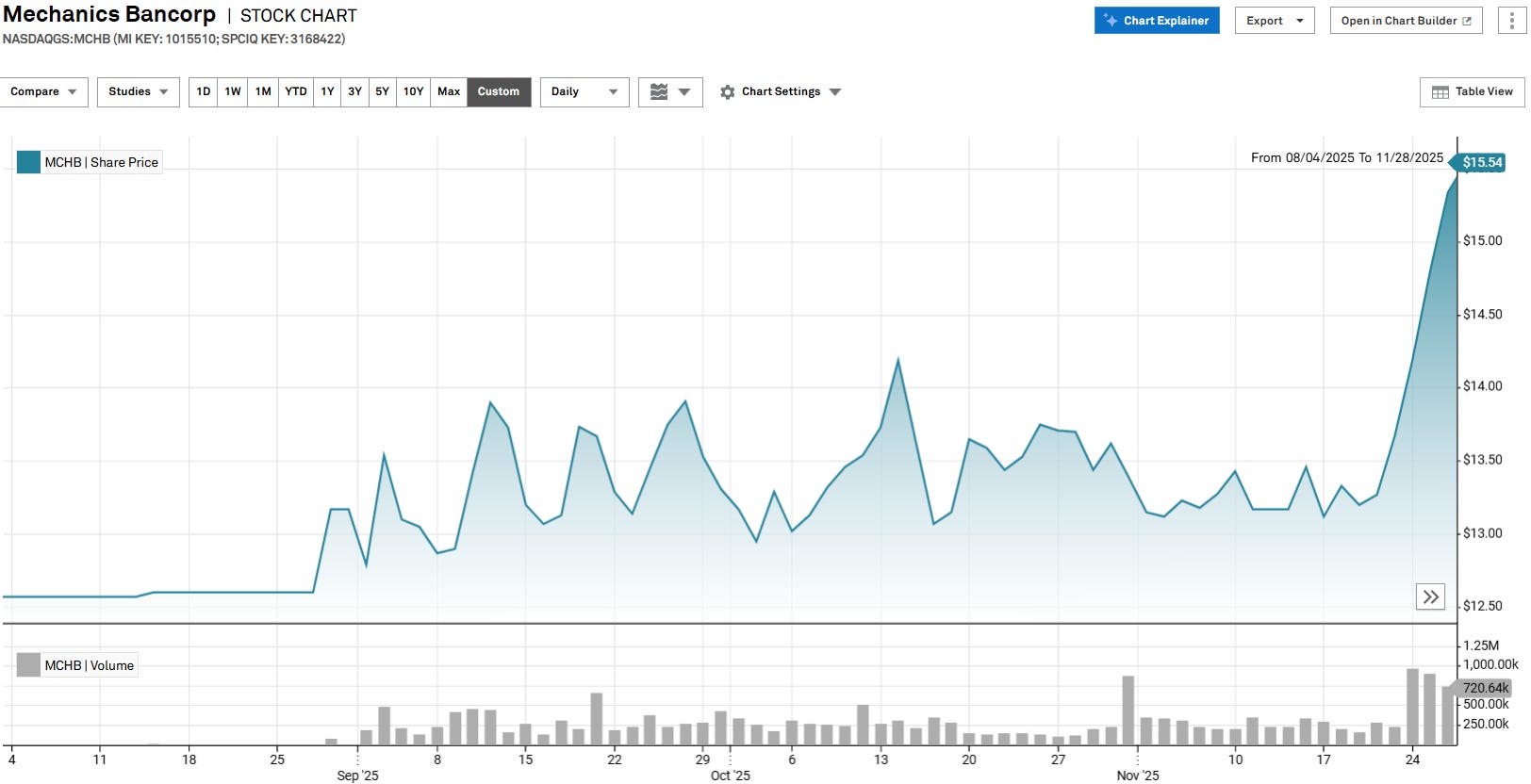Click the Oct '25 axis label
The image size is (1531, 784).
coord(730,776)
